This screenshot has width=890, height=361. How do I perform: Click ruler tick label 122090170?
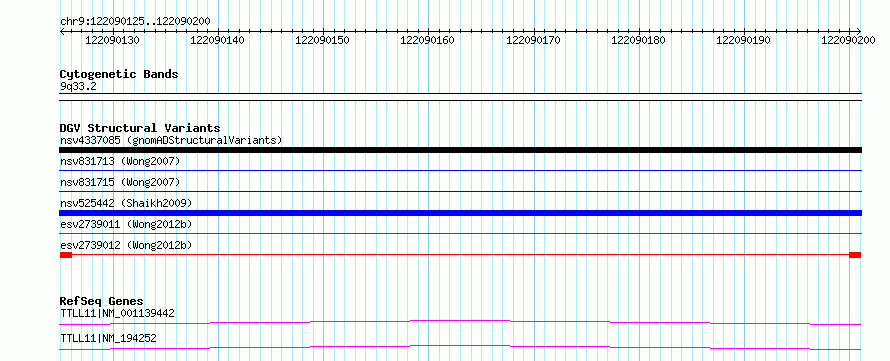coord(534,40)
